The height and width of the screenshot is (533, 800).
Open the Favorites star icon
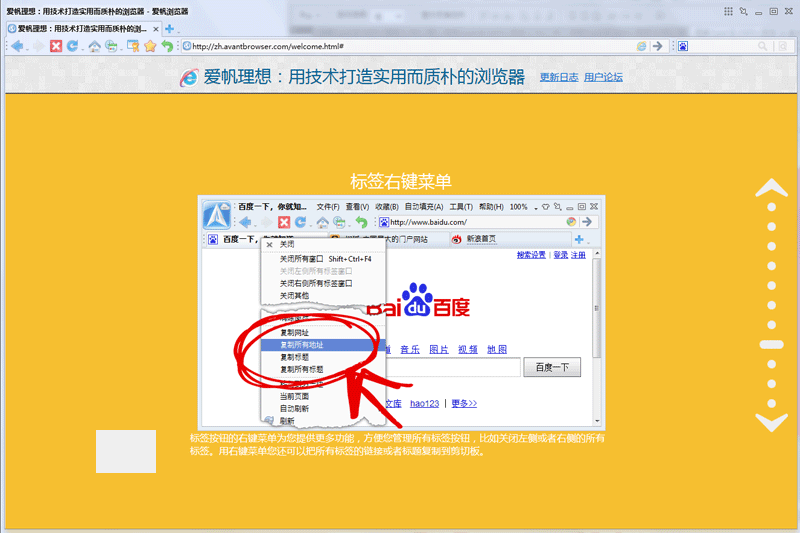(x=150, y=46)
